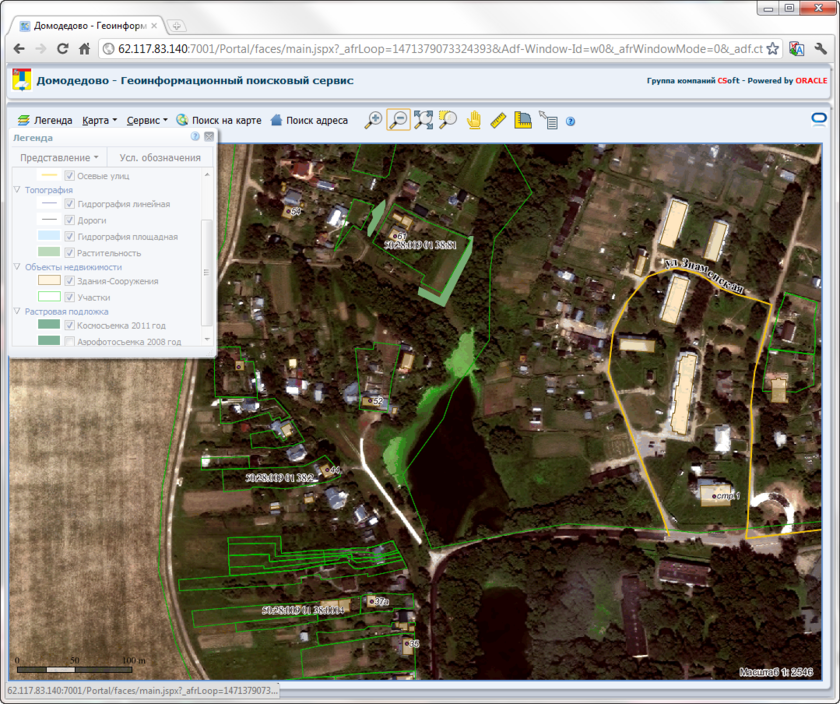
Task: Open the Сервис menu
Action: coord(147,120)
